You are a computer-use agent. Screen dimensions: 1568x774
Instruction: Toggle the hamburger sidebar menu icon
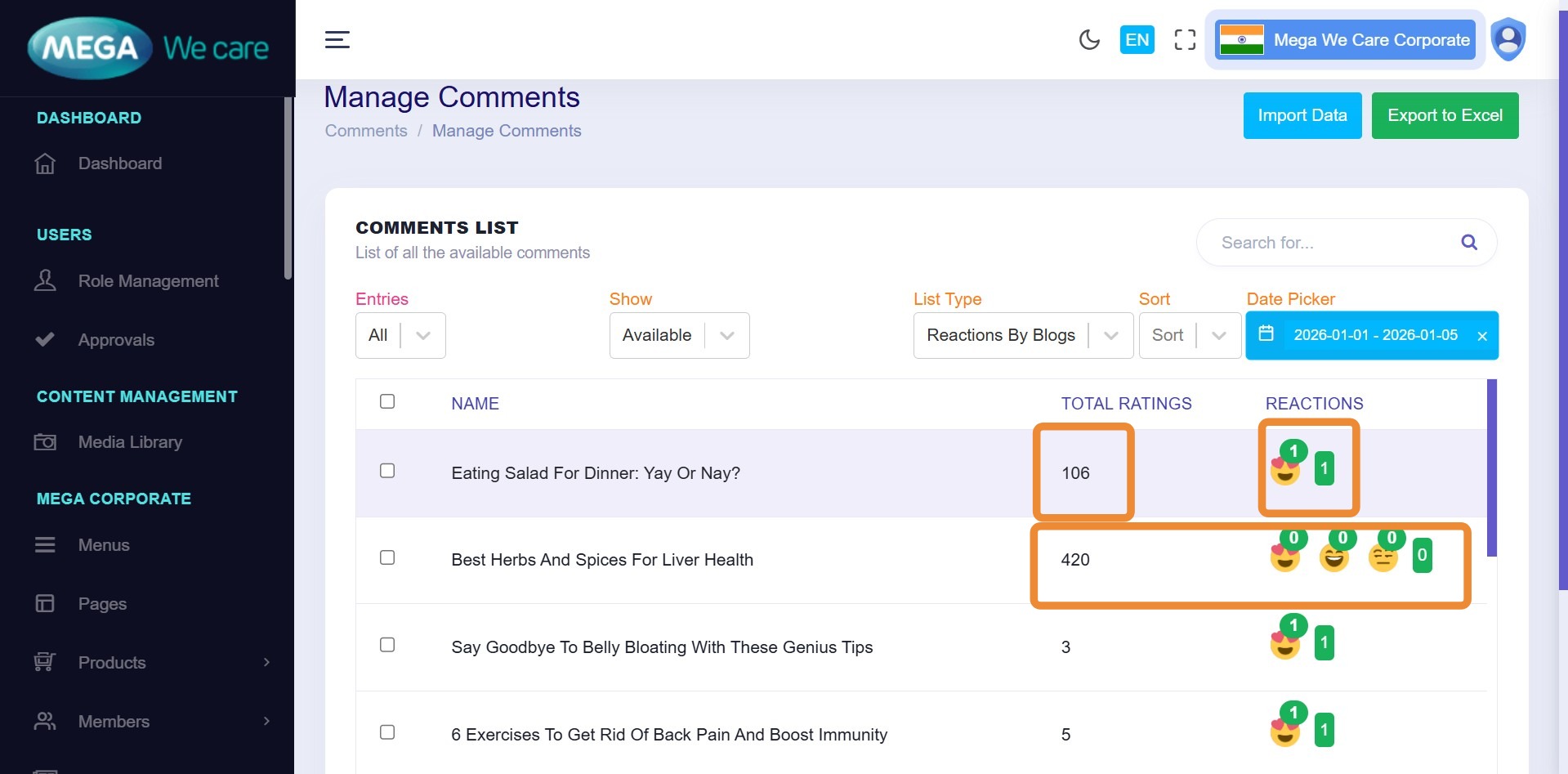pyautogui.click(x=337, y=39)
